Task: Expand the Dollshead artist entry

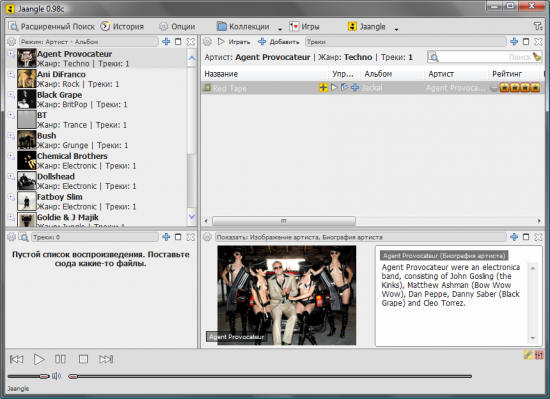Action: [x=11, y=176]
